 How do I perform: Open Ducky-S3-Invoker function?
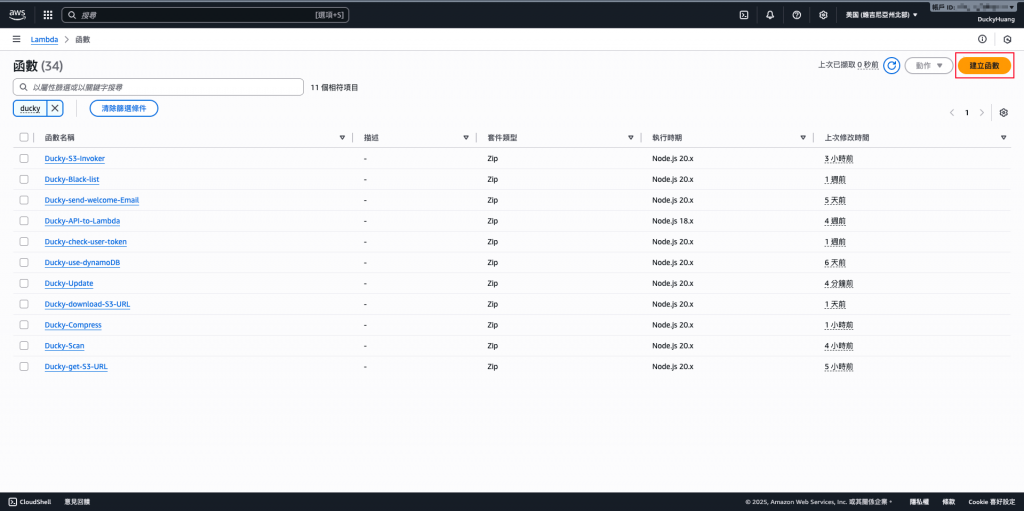tap(74, 158)
